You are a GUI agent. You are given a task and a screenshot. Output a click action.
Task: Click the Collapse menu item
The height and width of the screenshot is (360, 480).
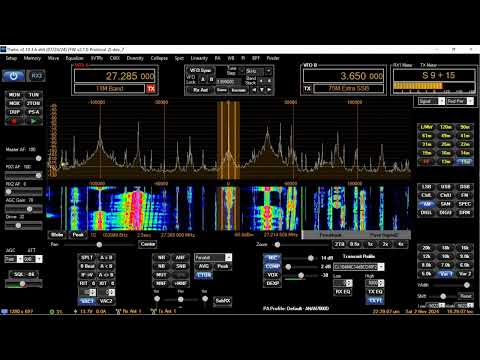159,58
